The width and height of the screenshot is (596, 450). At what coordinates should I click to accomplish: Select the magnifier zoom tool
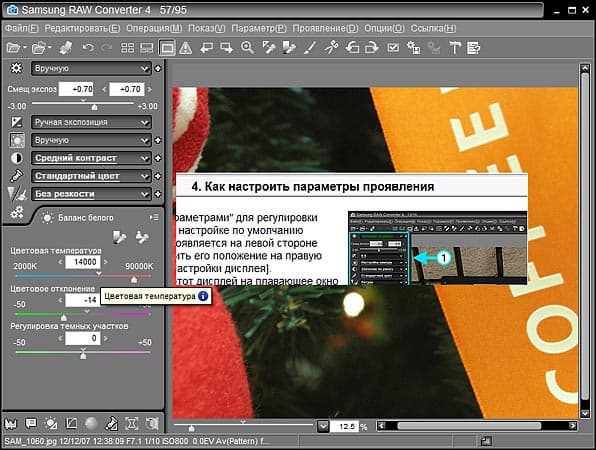pos(247,48)
